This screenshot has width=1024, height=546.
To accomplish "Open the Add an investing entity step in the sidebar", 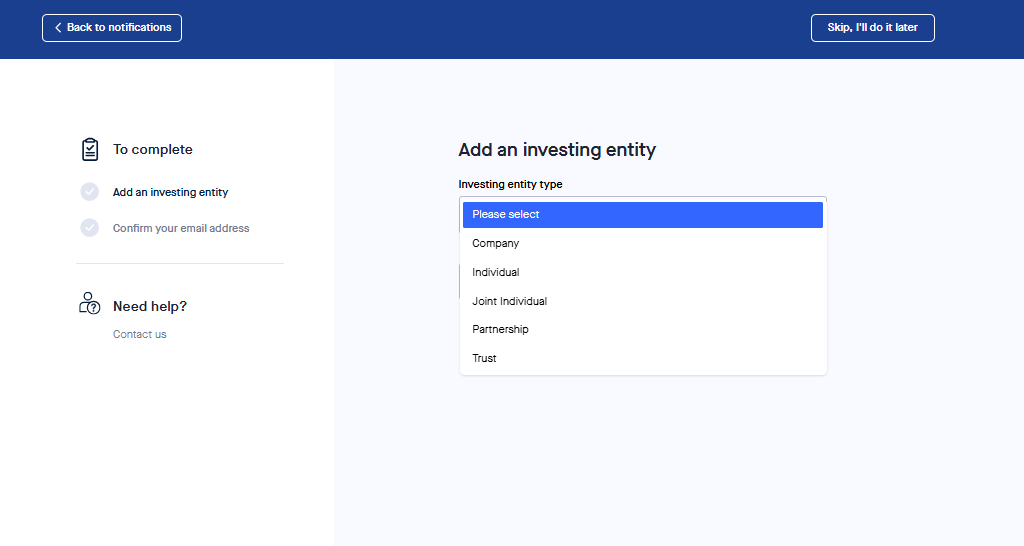I will tap(171, 192).
